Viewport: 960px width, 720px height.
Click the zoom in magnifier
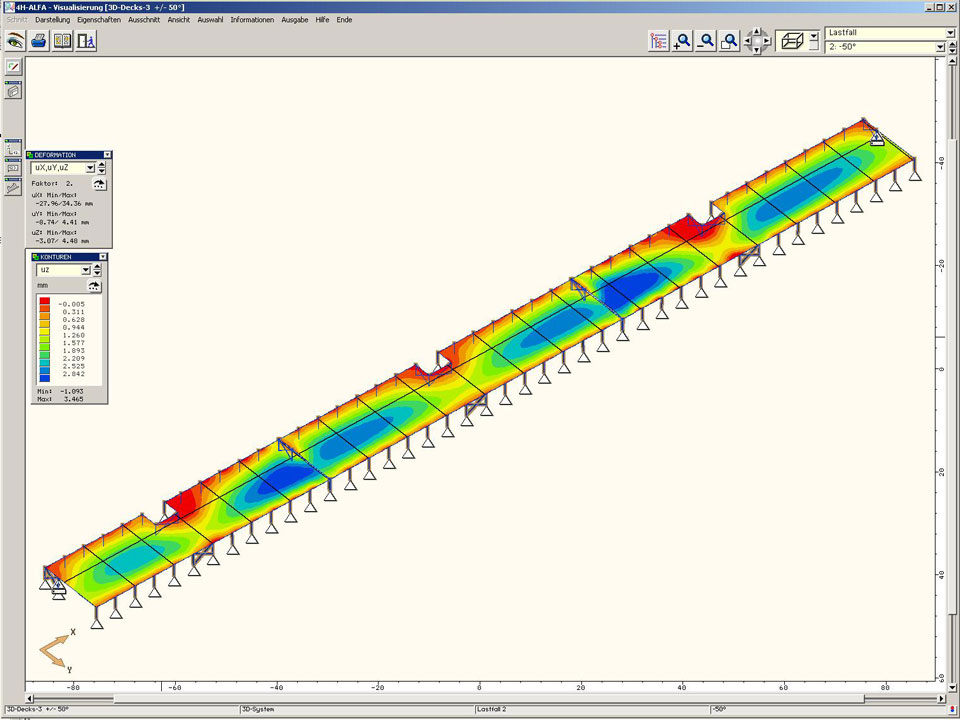click(x=683, y=41)
